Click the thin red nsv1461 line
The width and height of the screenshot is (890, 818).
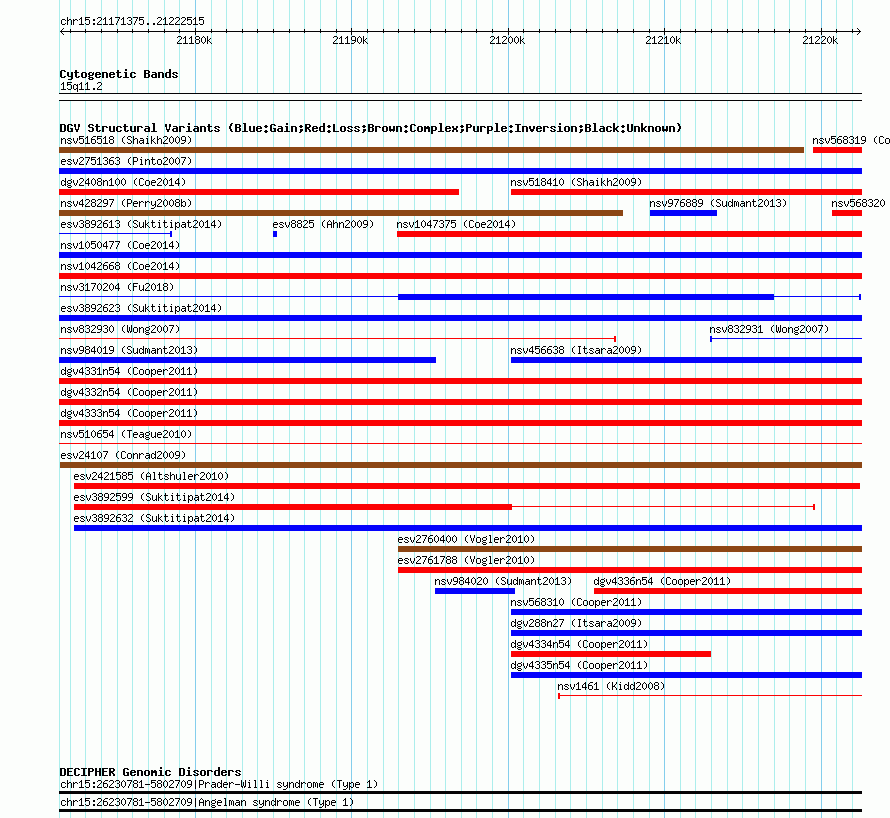(710, 696)
